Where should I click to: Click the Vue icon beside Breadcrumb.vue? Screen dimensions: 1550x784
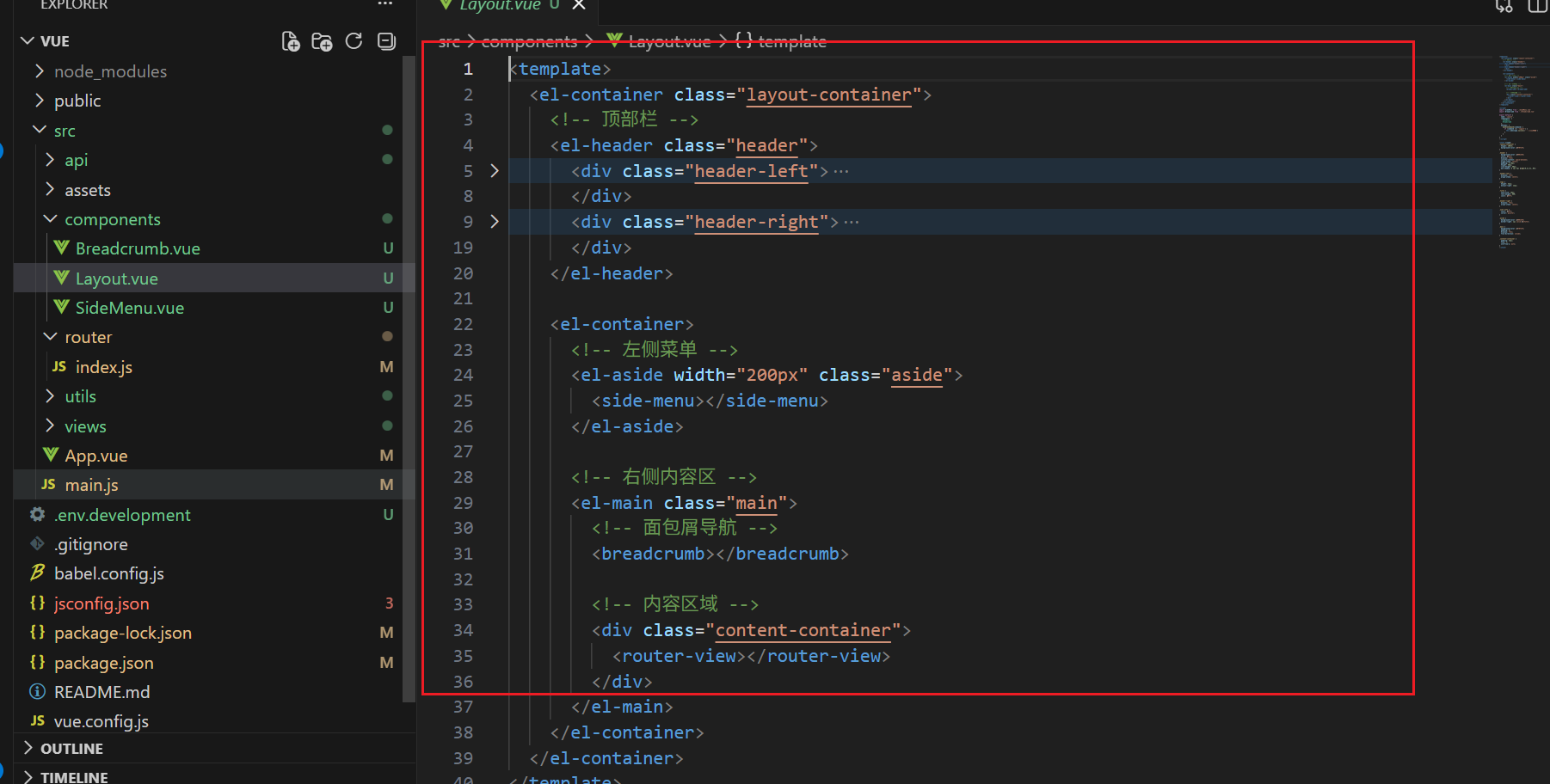click(x=61, y=248)
